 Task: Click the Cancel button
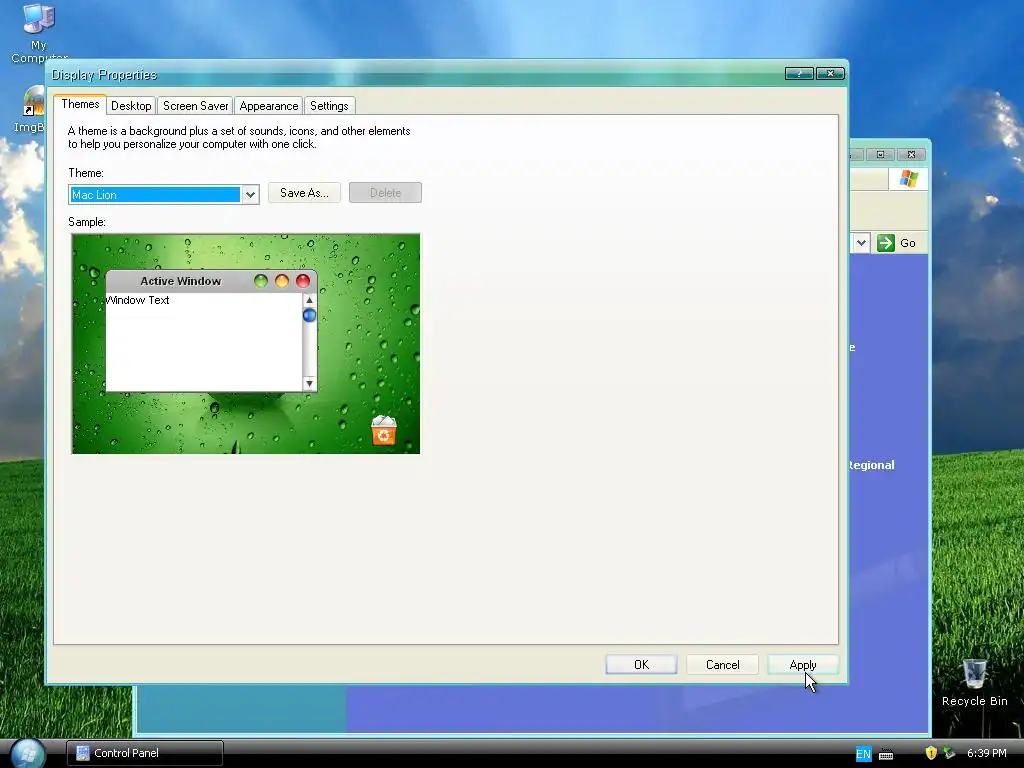(x=722, y=665)
